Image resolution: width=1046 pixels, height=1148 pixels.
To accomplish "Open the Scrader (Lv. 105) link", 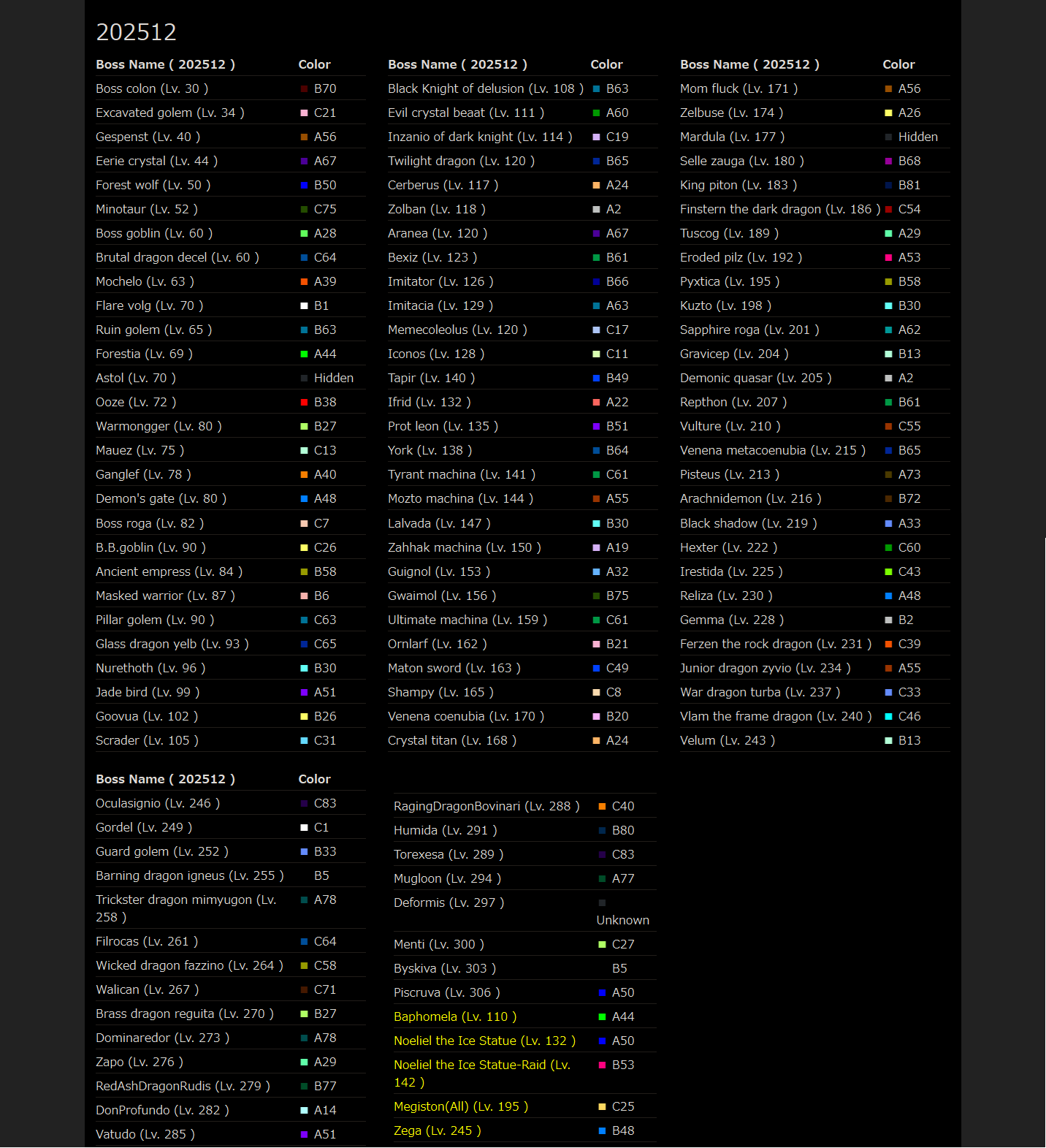I will click(x=147, y=740).
